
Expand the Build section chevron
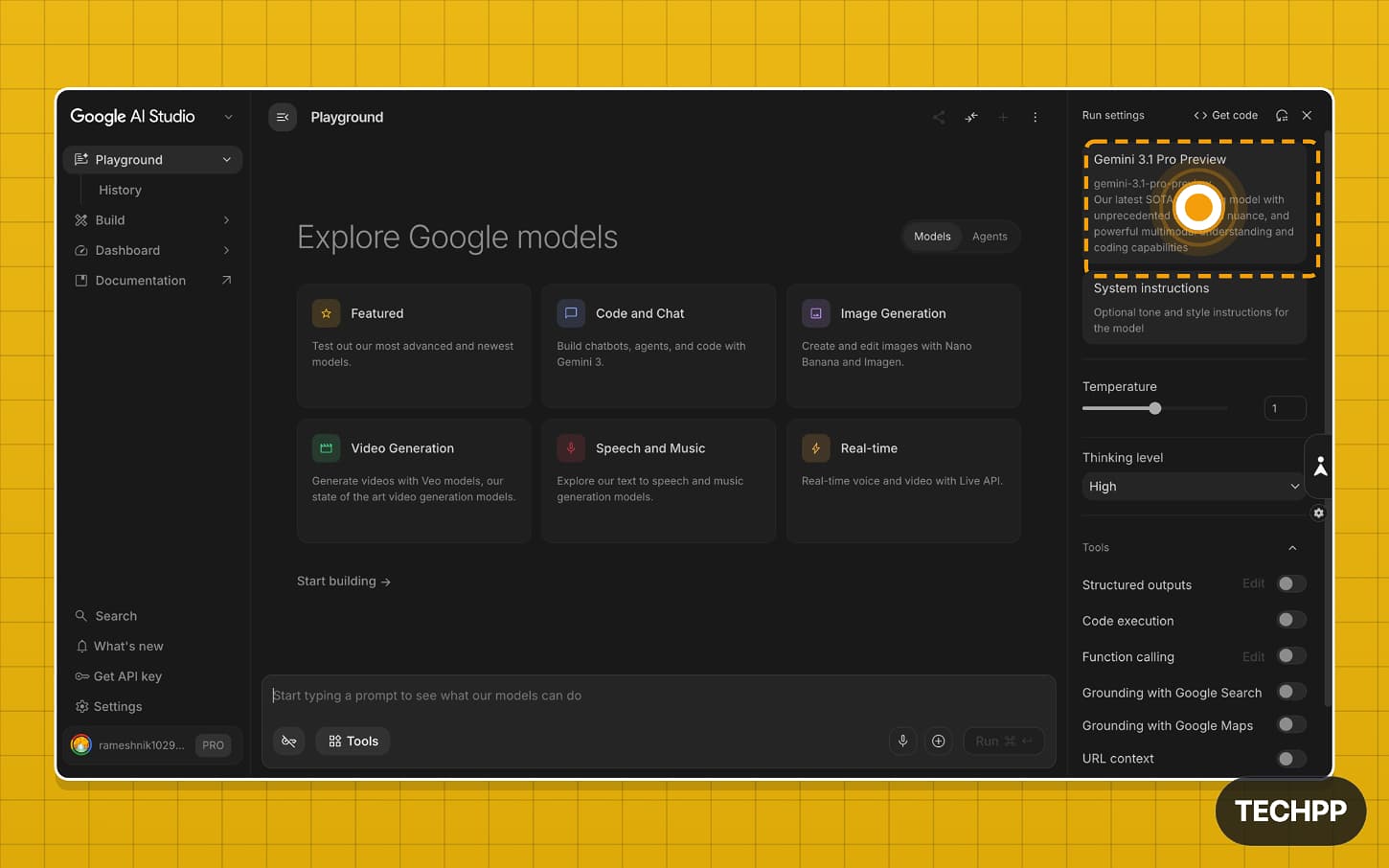tap(227, 220)
